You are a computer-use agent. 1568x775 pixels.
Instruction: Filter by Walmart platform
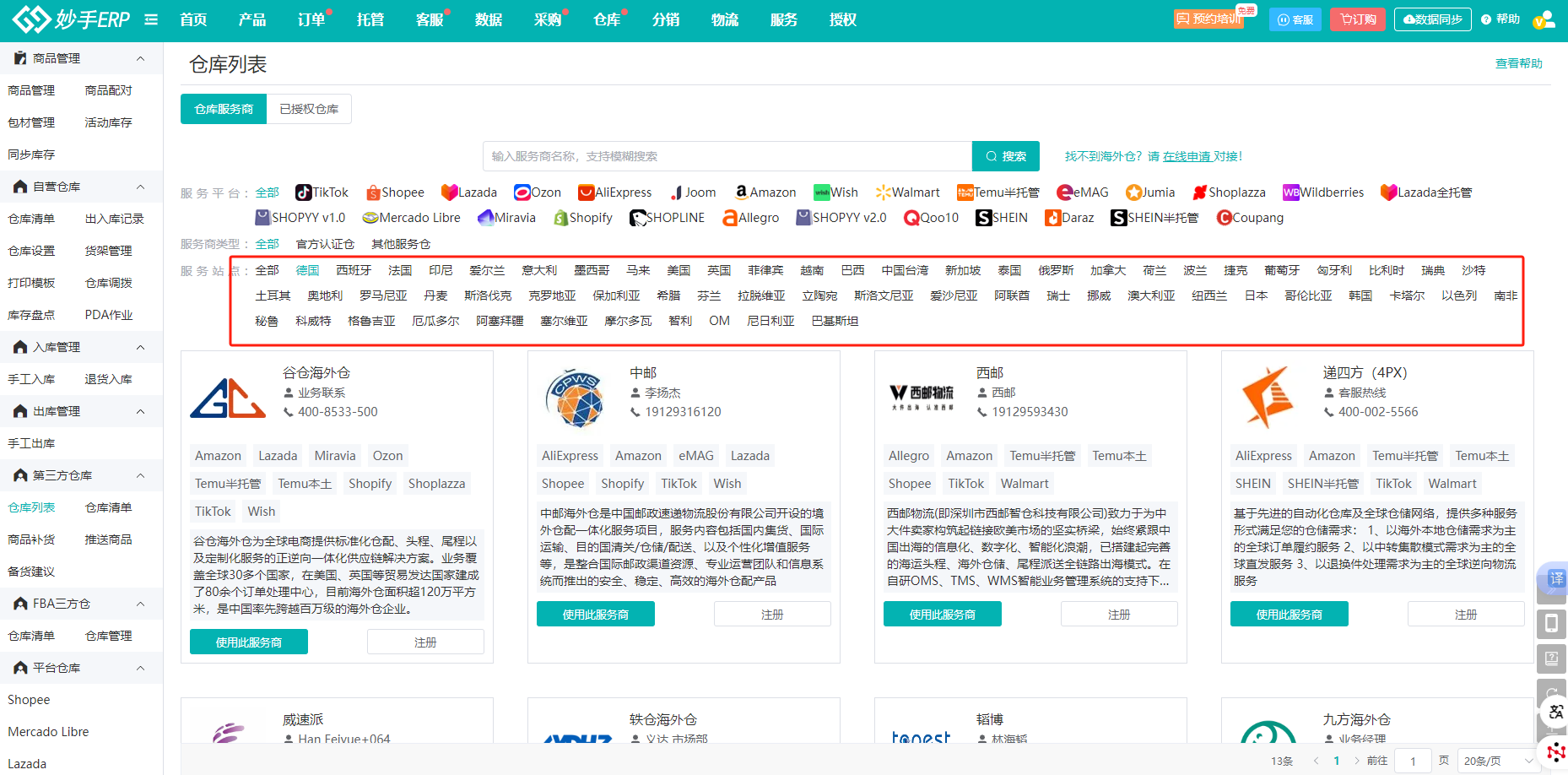point(907,192)
